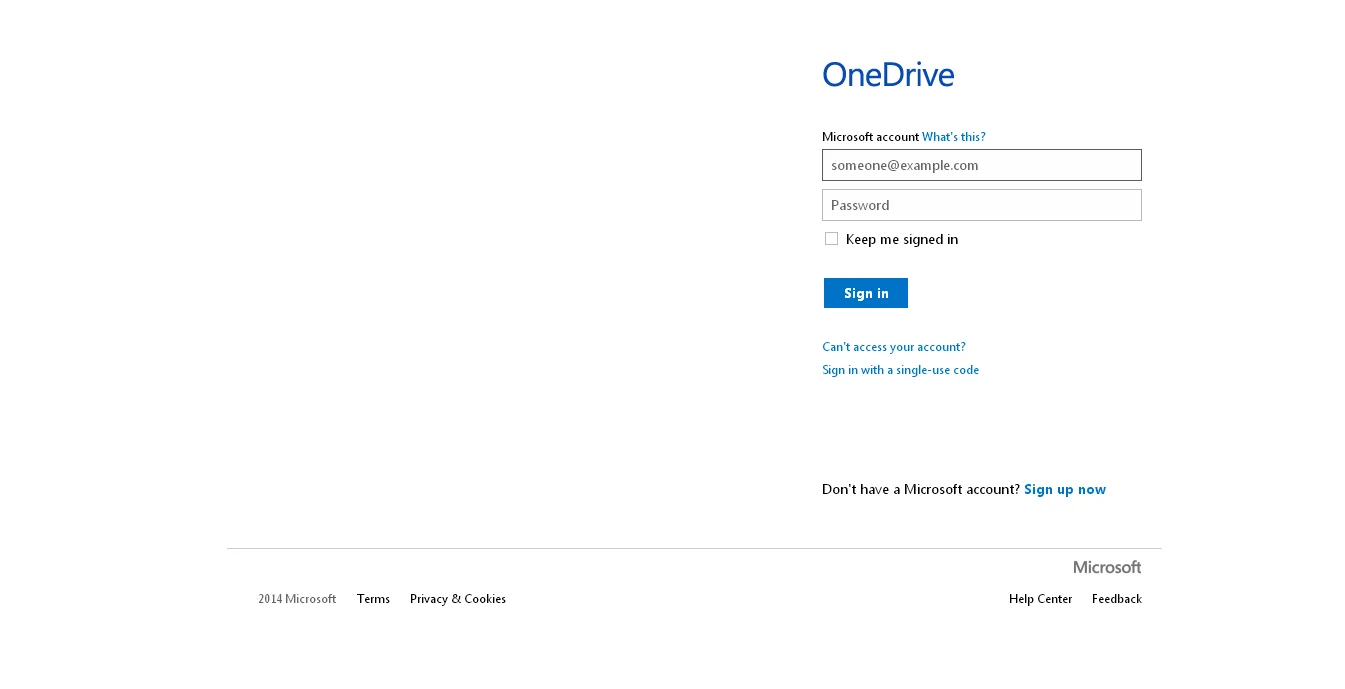Screen dimensions: 1345x689
Task: Click the someone@example.com placeholder text
Action: [904, 166]
